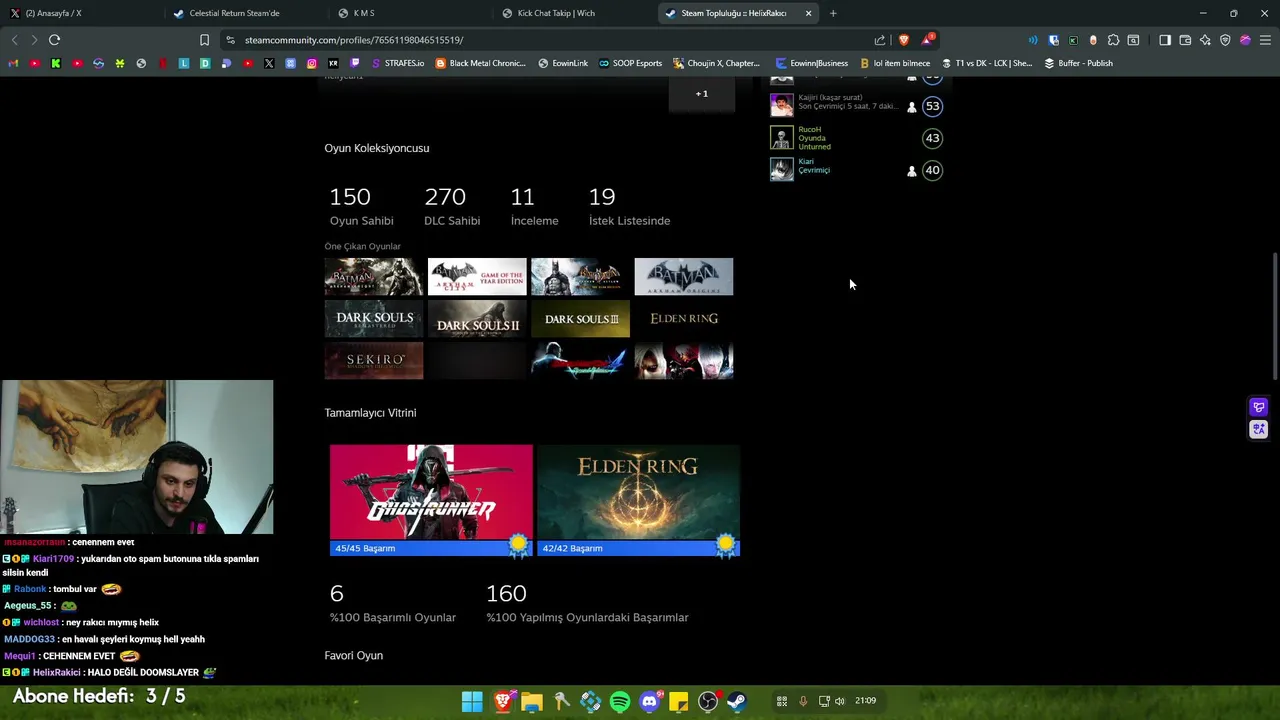Close the Steam Topluluğu tab

click(x=808, y=13)
